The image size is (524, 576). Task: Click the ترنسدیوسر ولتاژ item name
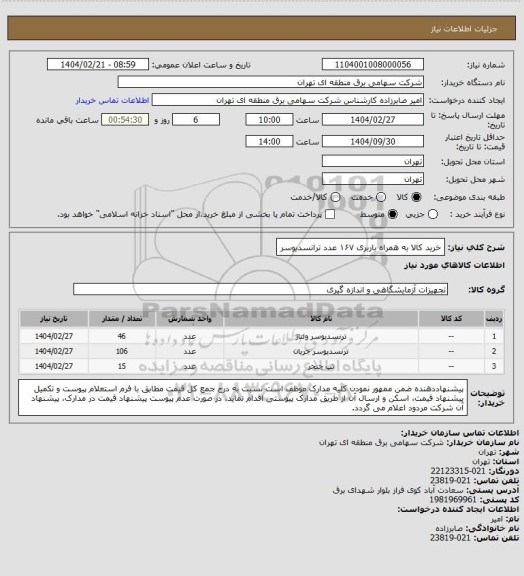321,336
